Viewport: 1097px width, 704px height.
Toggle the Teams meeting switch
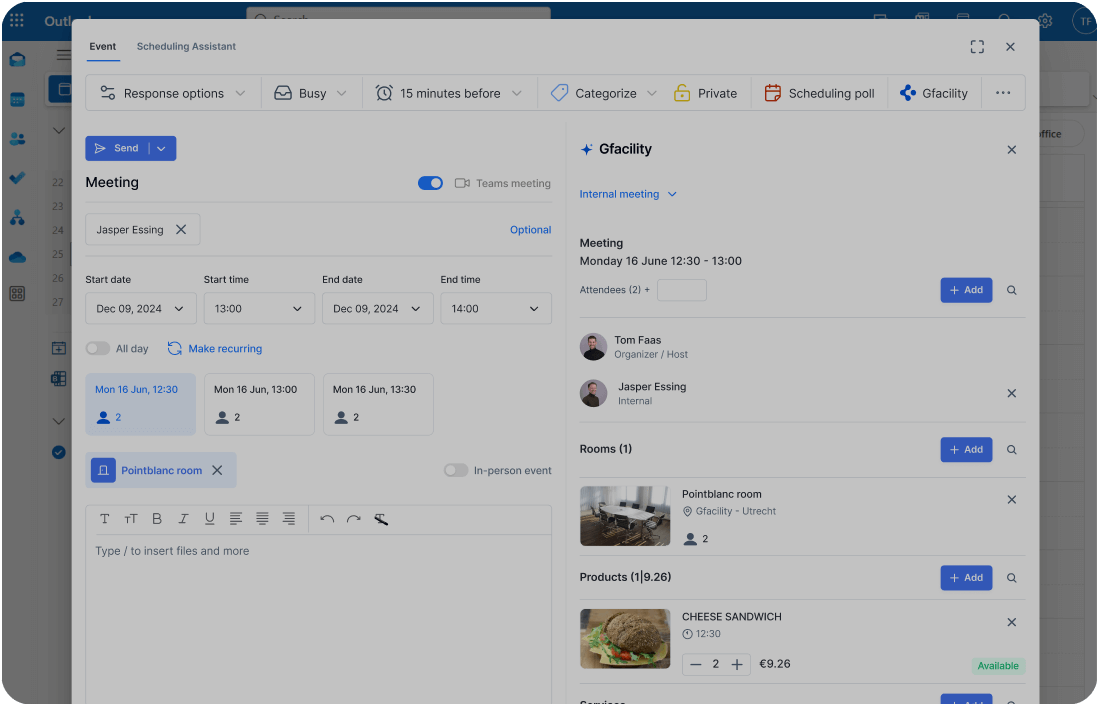(x=430, y=183)
